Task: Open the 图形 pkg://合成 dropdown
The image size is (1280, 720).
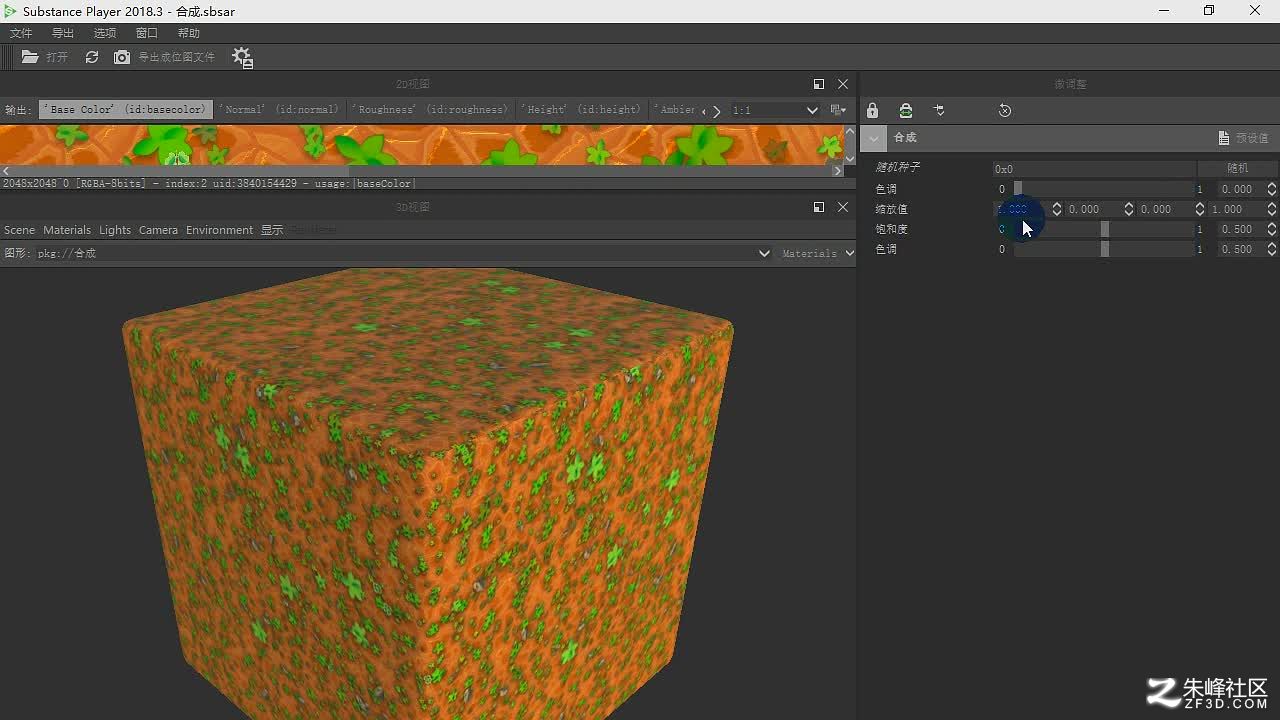Action: pyautogui.click(x=403, y=253)
